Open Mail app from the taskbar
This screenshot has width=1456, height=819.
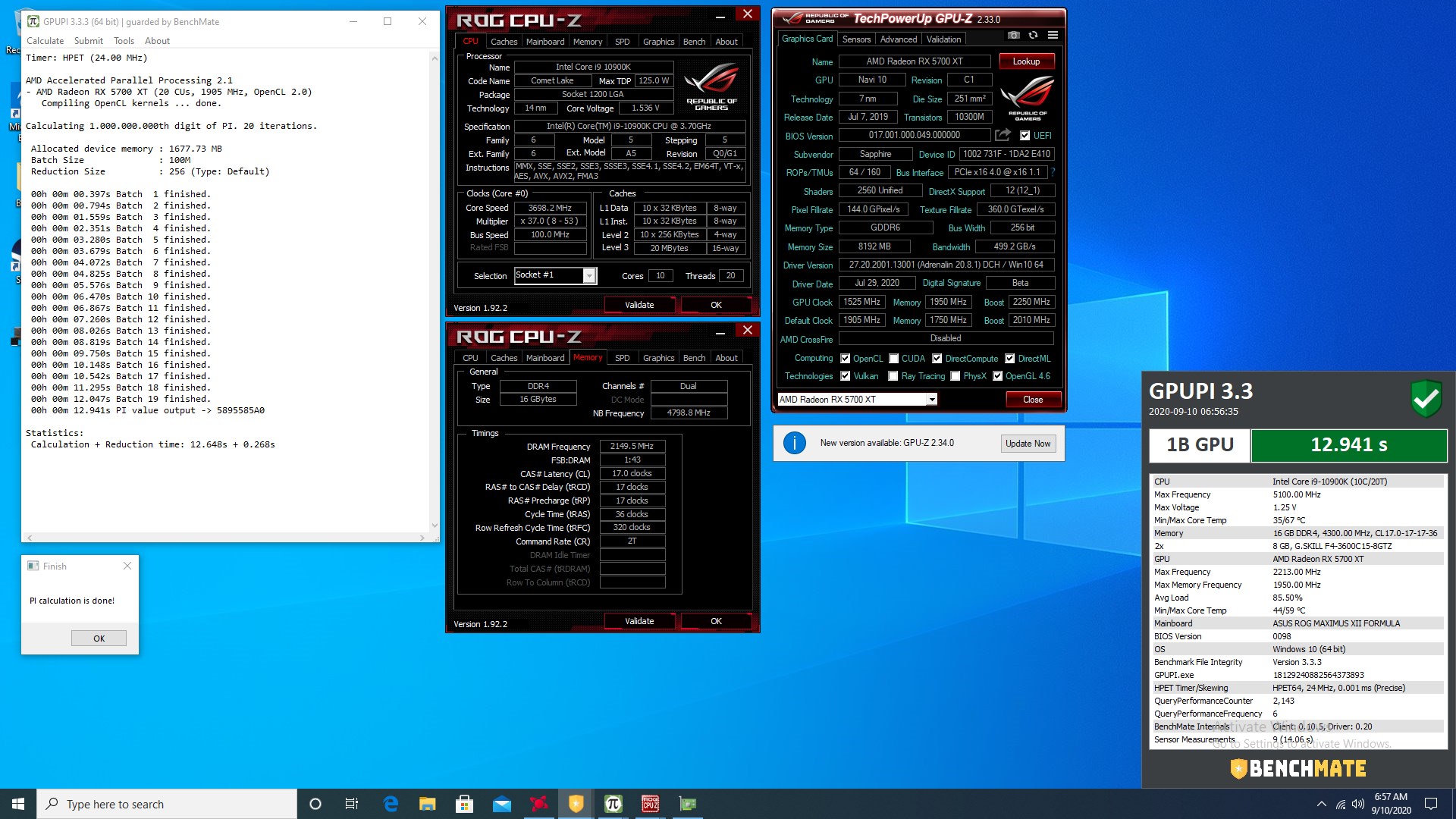coord(501,804)
